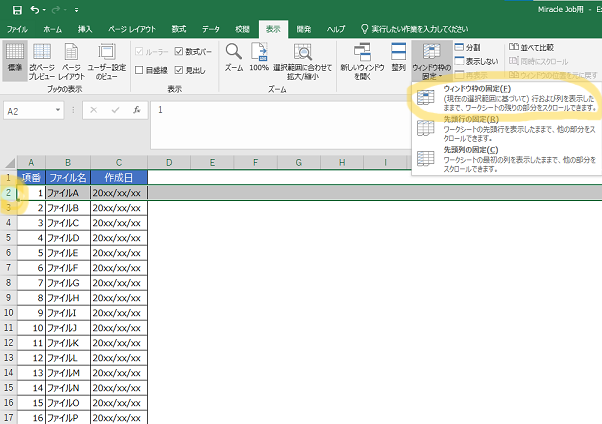Click the 並べて比較 button
Image resolution: width=602 pixels, height=424 pixels.
coord(531,48)
